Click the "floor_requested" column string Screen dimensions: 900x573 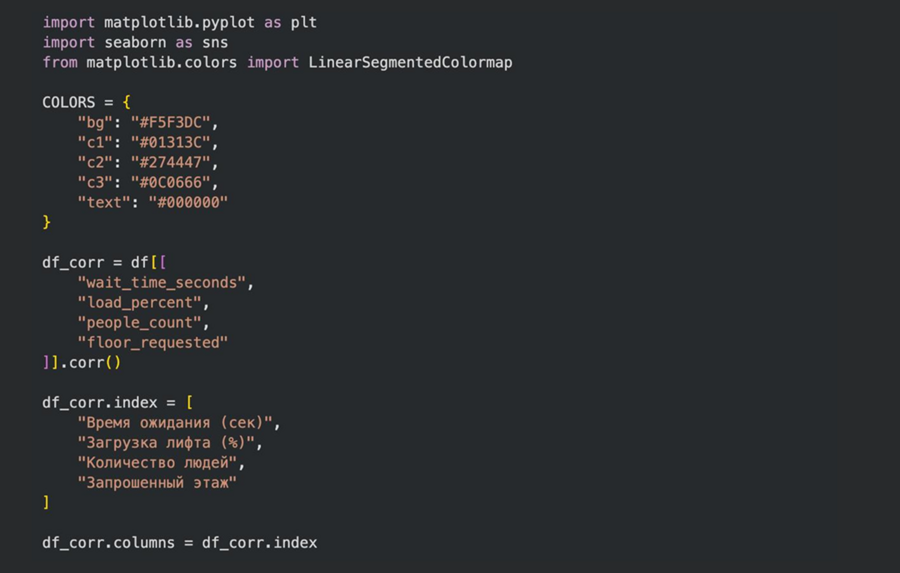point(153,342)
